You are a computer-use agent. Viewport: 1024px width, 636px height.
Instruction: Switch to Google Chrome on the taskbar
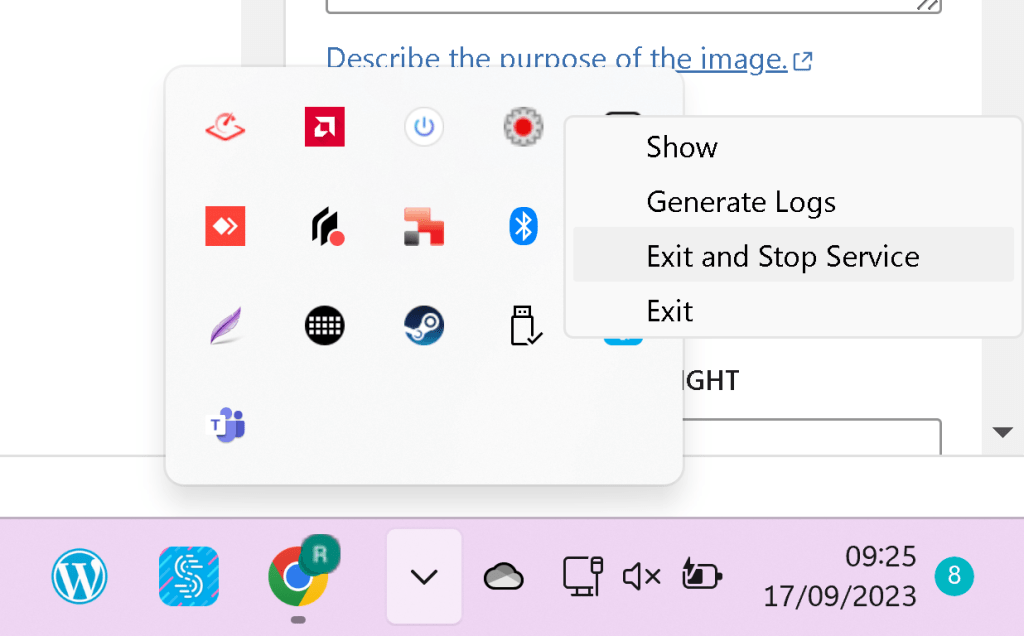click(298, 577)
